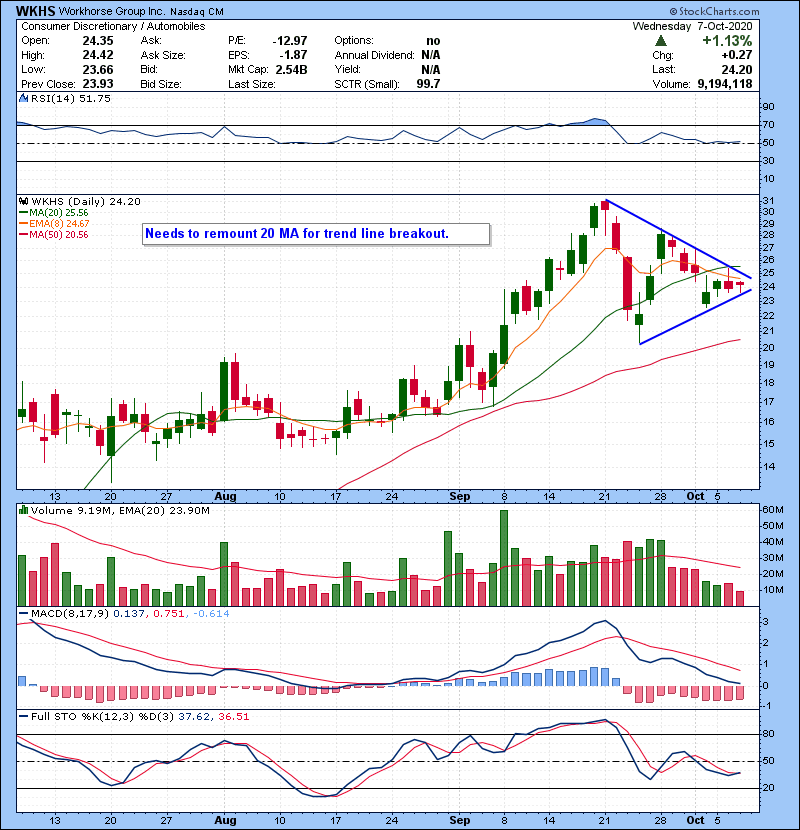Click the Sep label on bottom date axis

[x=460, y=820]
